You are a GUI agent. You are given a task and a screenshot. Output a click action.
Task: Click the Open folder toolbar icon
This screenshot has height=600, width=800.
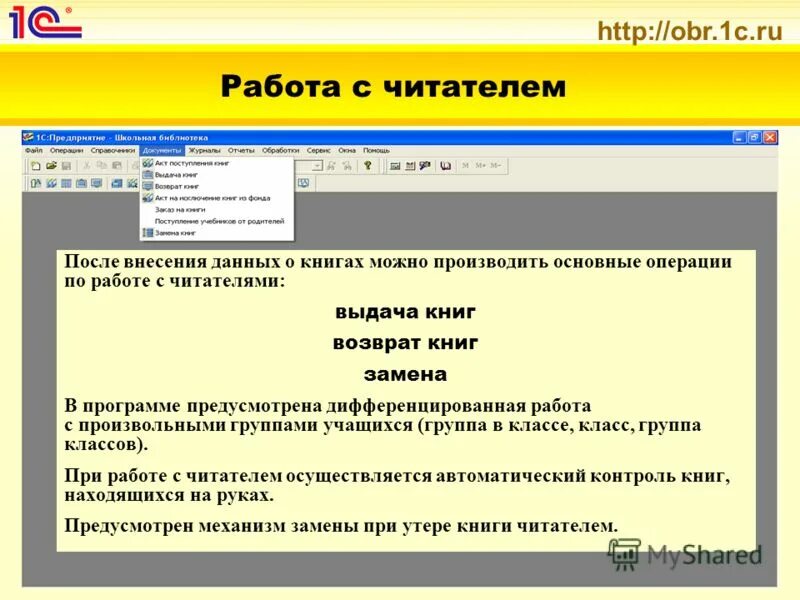[x=51, y=166]
